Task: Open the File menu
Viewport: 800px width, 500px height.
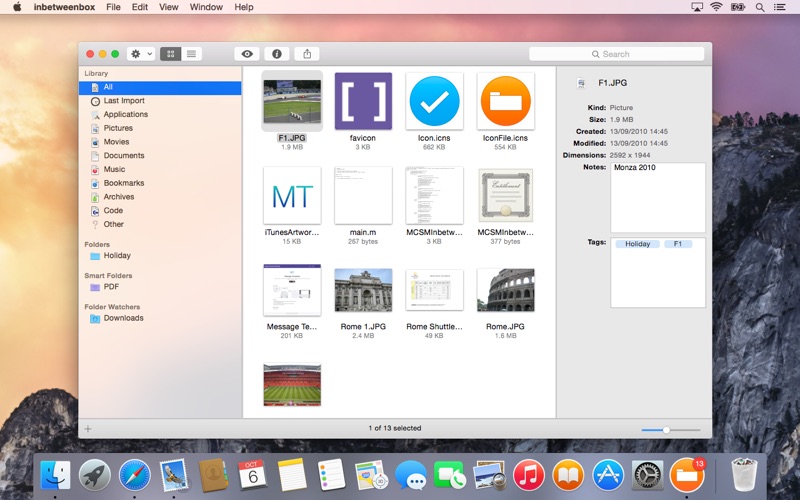Action: tap(113, 7)
